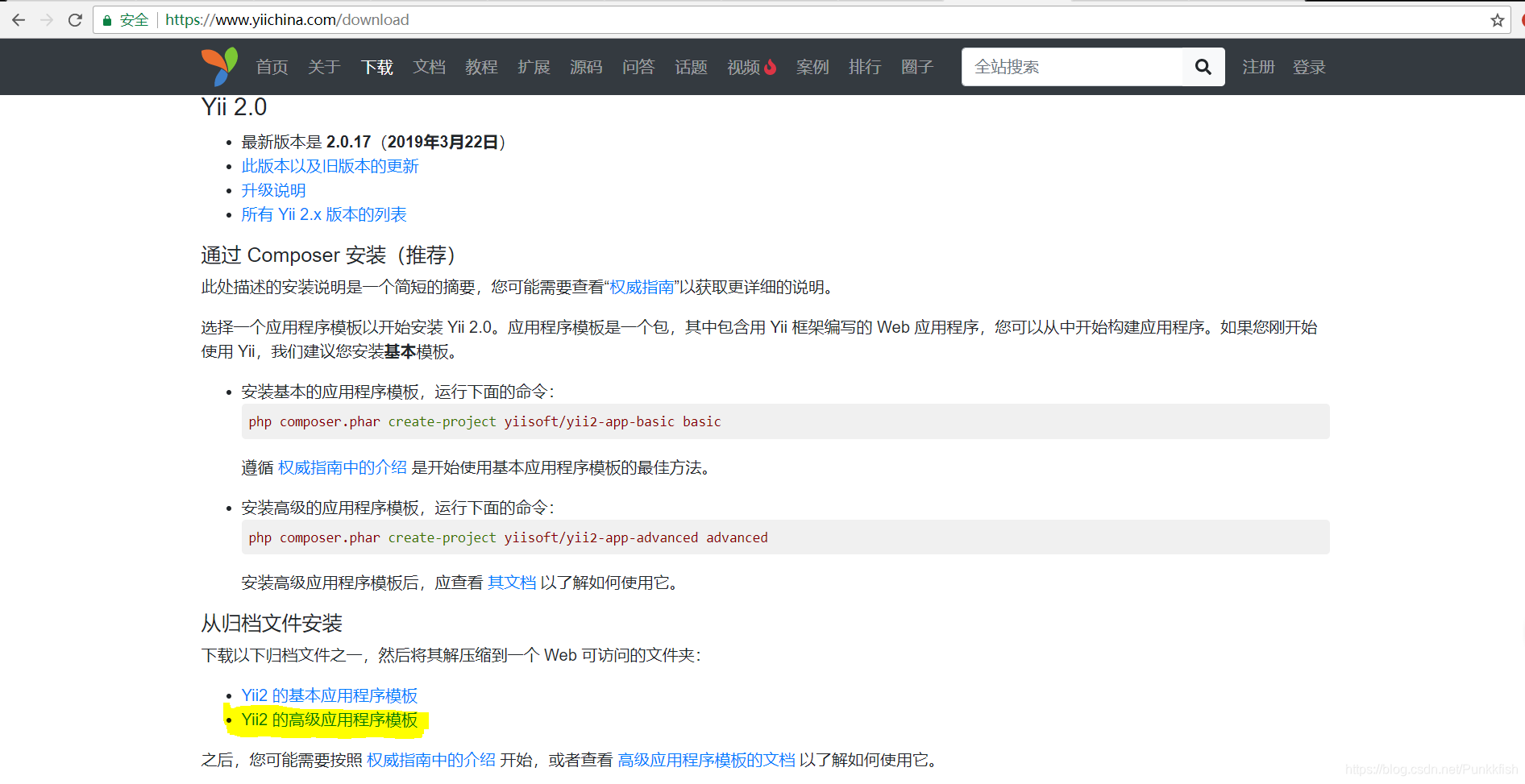Screen dimensions: 1525x784
Task: Open the 升级说明 link
Action: point(273,190)
